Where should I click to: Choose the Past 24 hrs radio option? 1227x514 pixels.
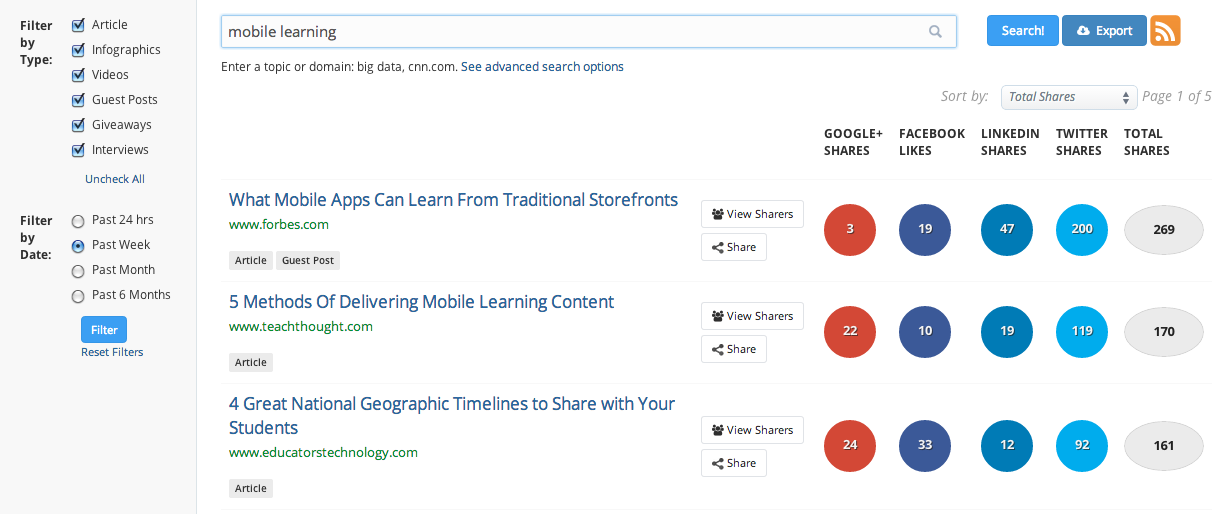click(x=78, y=221)
